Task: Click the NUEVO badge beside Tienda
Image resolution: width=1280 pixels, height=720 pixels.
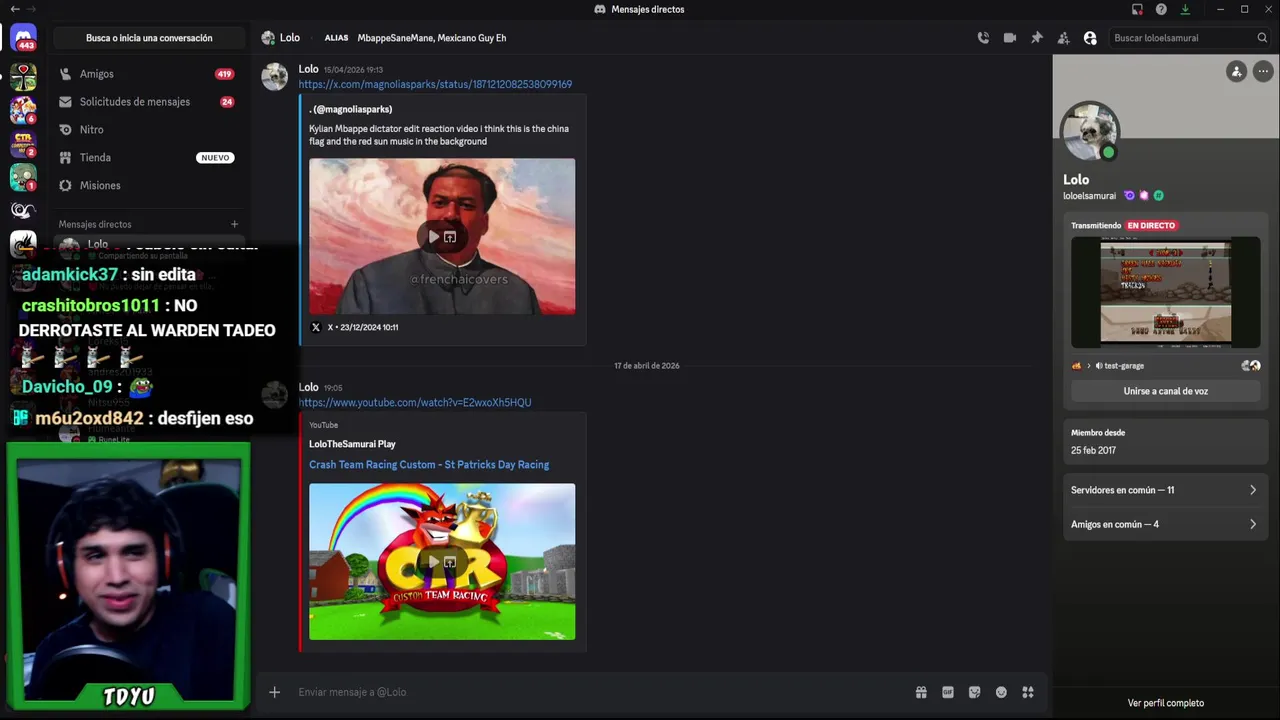Action: [215, 158]
